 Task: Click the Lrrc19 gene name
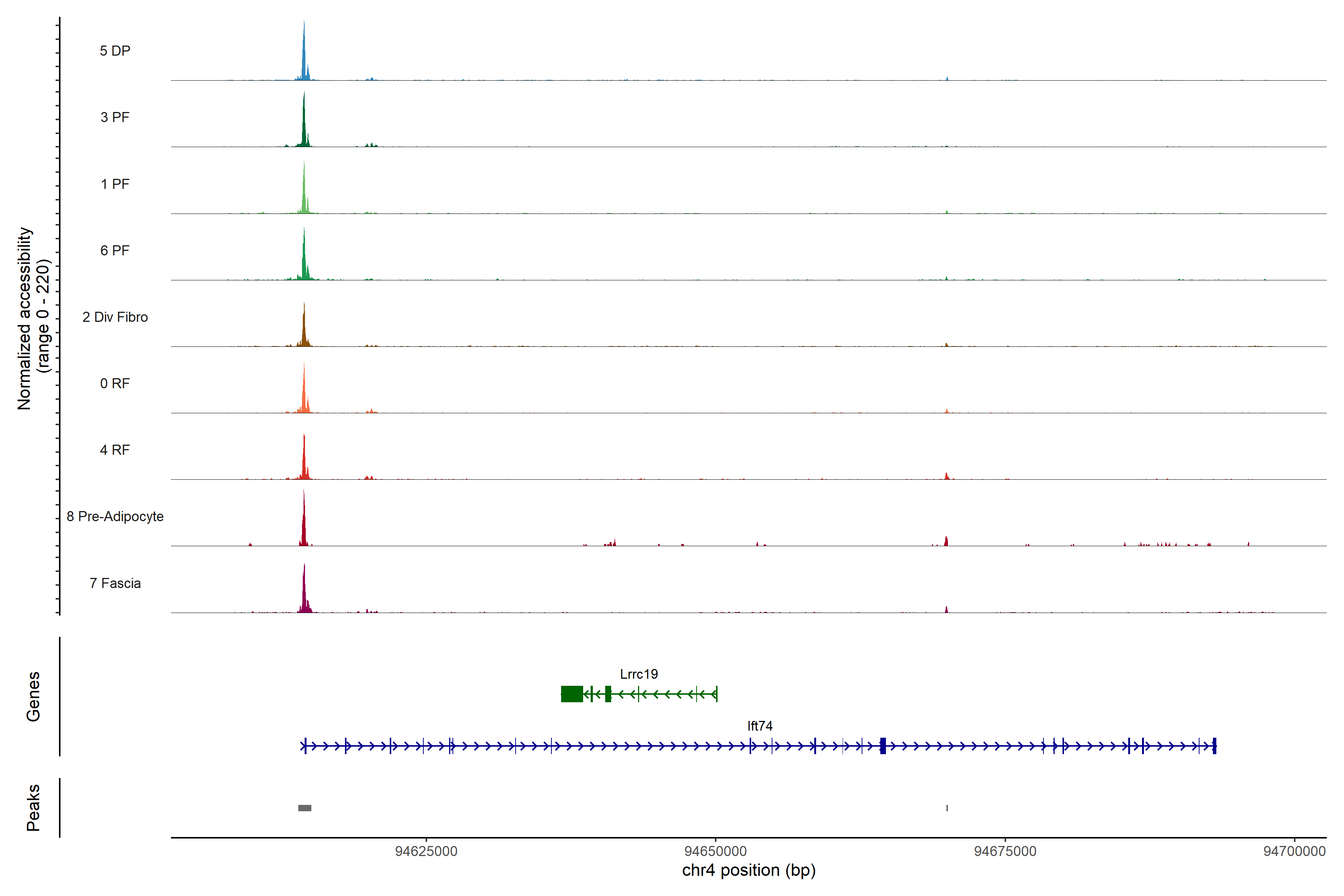[639, 674]
